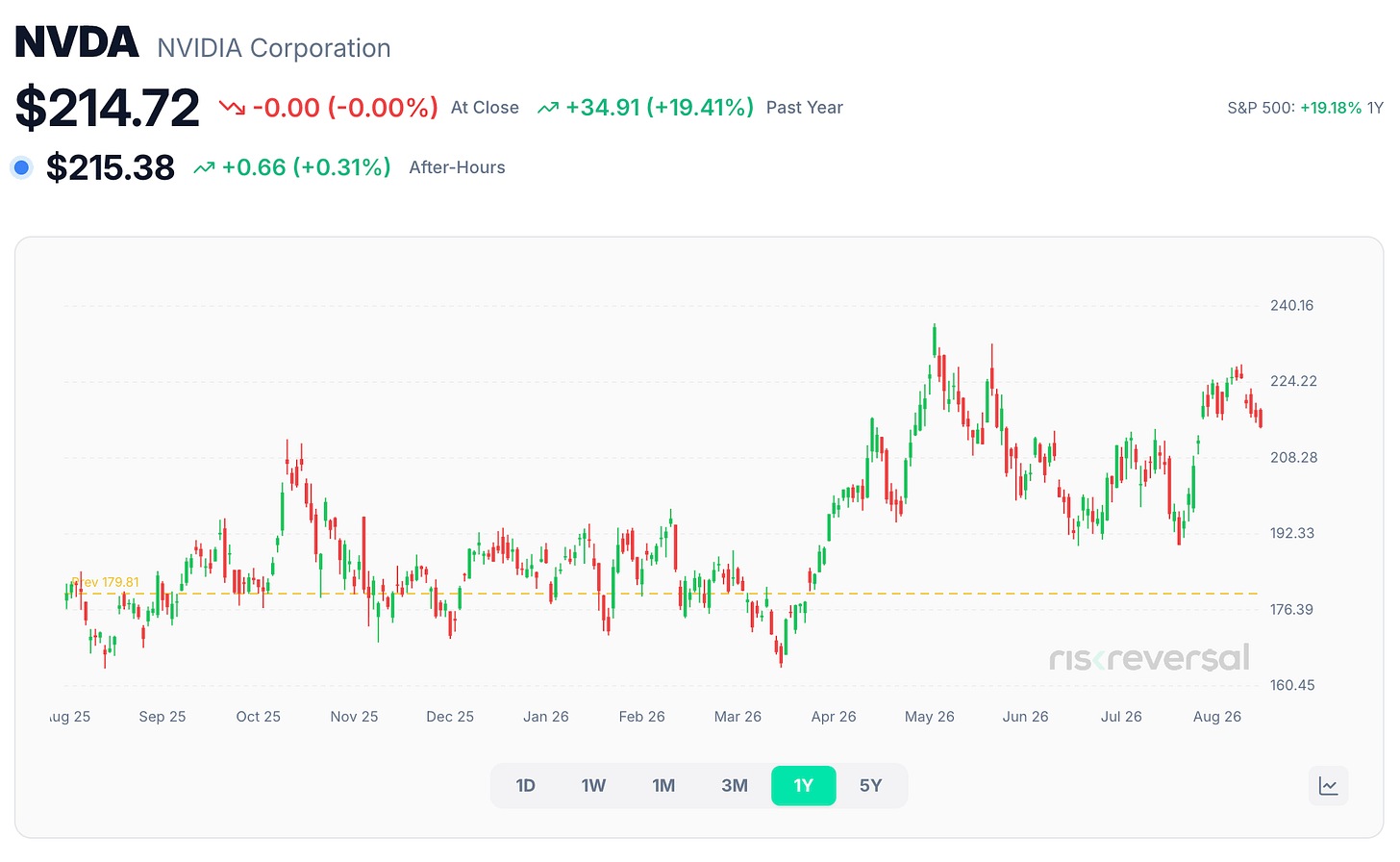Click the $215.38 after-hours price

111,167
